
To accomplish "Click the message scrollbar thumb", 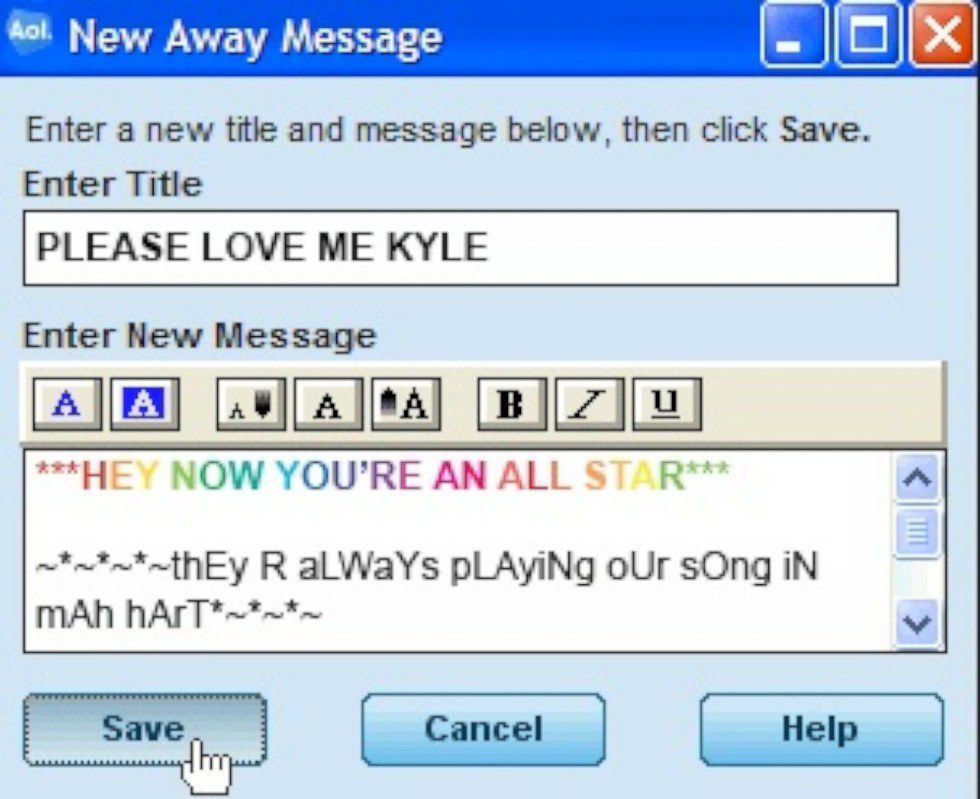I will pos(917,533).
